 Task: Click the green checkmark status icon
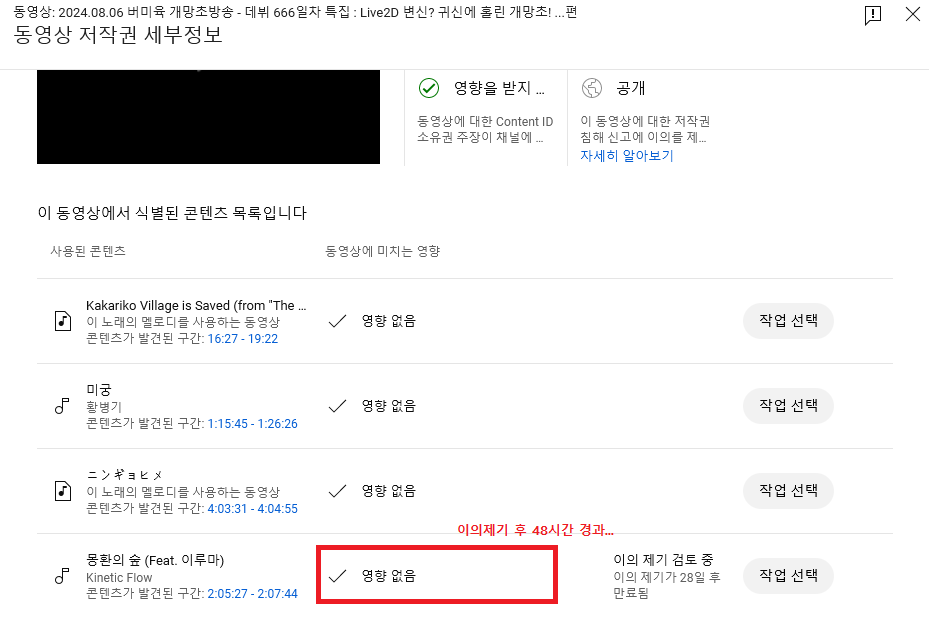428,88
